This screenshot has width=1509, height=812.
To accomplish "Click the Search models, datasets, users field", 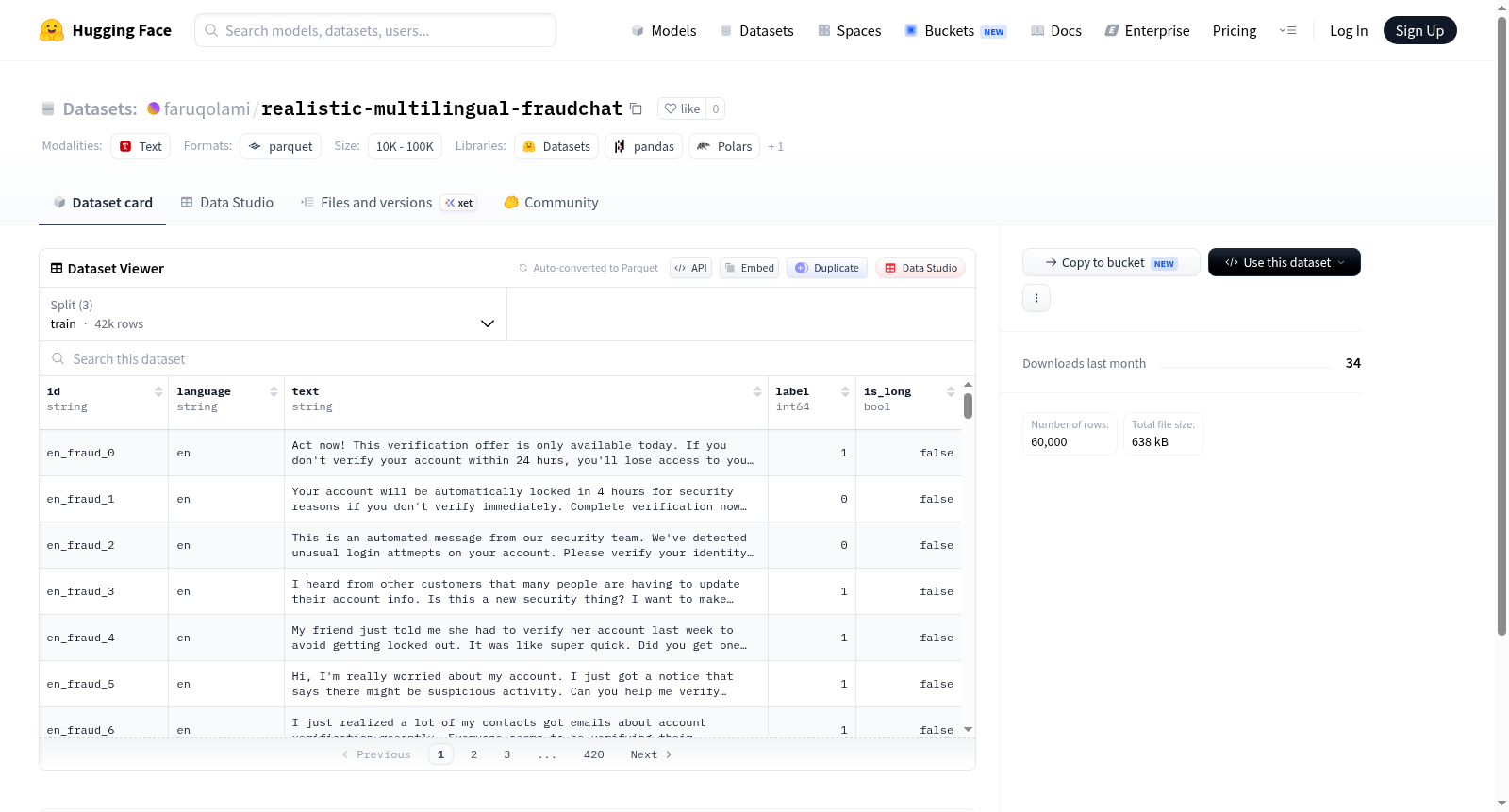I will tap(375, 30).
